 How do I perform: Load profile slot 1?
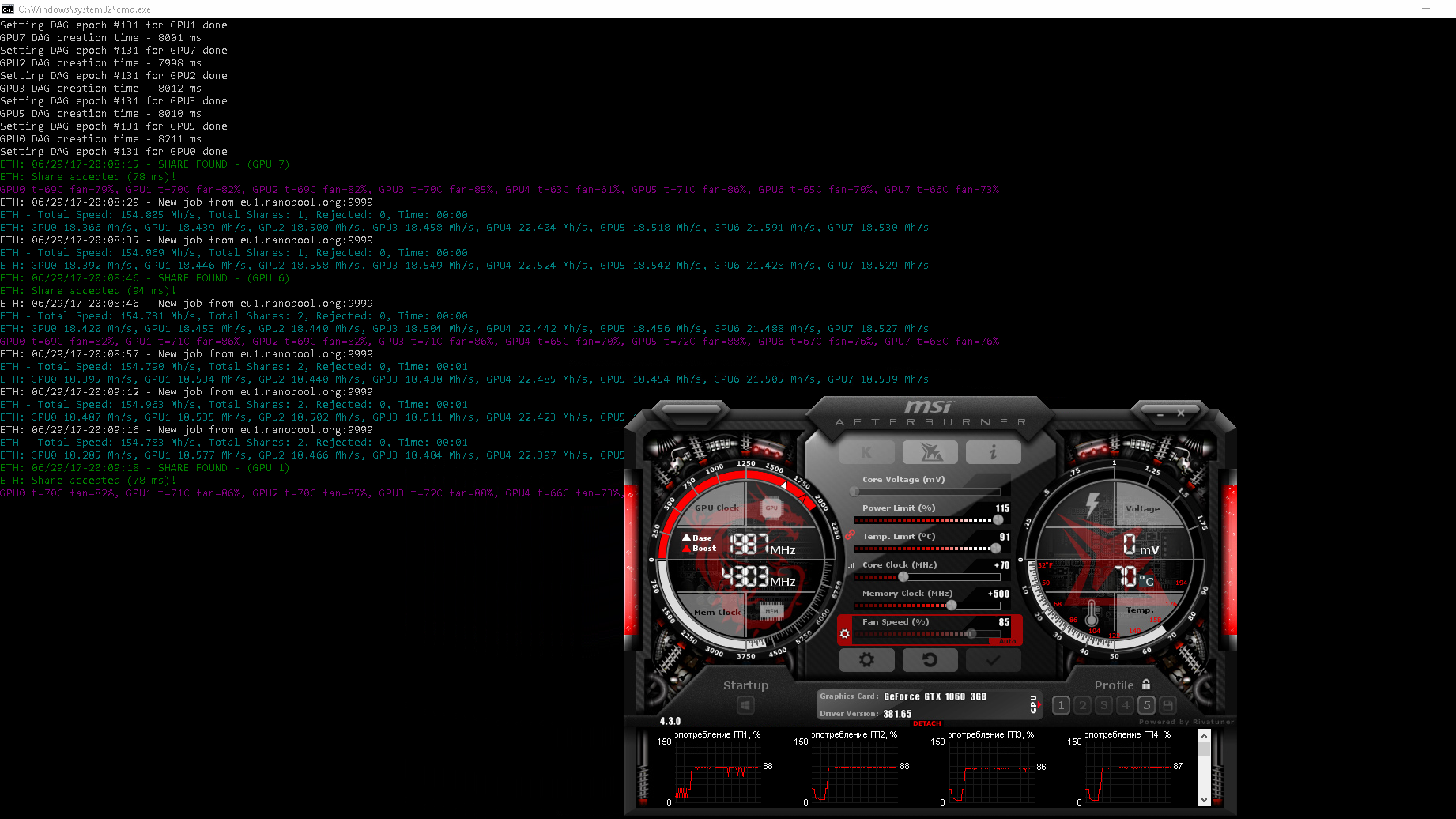[x=1062, y=705]
